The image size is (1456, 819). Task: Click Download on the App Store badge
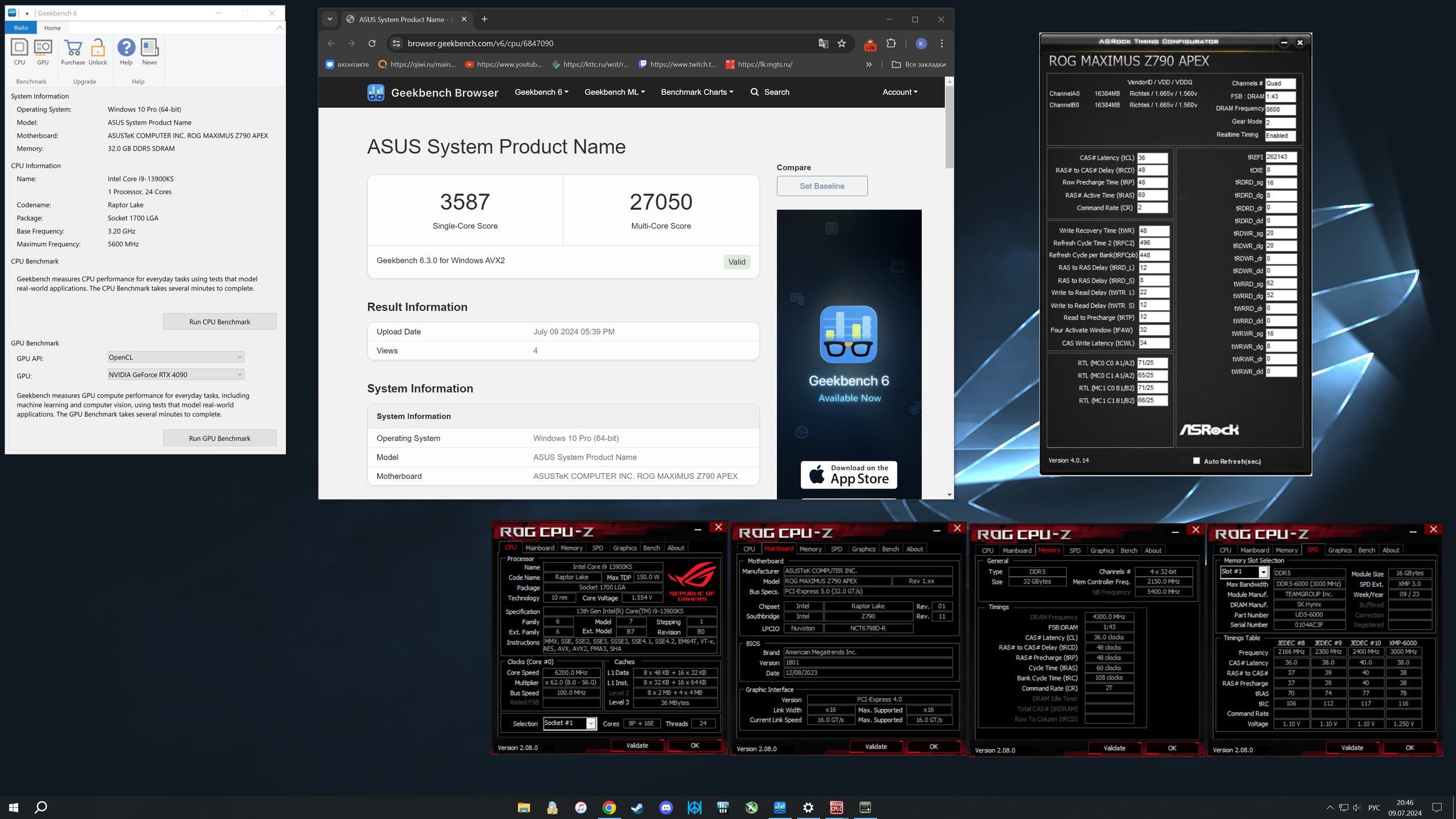click(x=849, y=475)
